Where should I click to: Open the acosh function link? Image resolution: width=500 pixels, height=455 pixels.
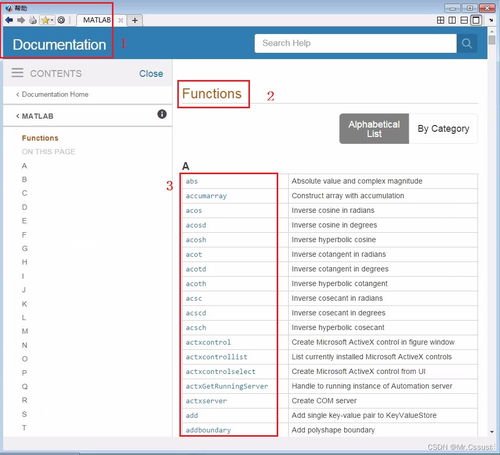[x=196, y=240]
